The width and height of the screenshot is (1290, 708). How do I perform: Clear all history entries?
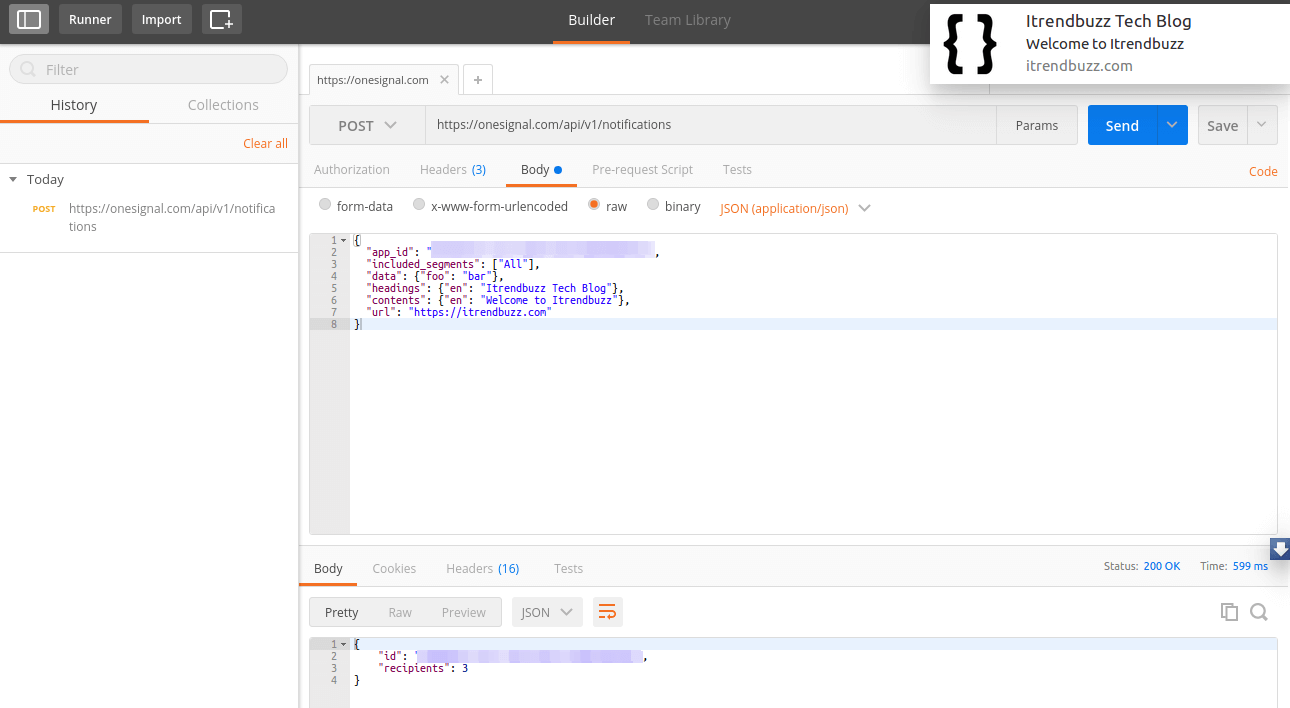[266, 143]
